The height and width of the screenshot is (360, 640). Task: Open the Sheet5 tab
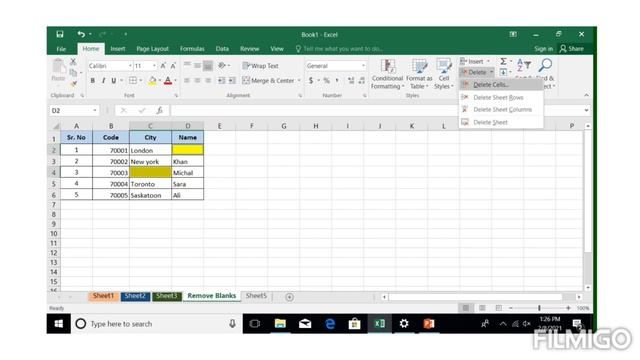pyautogui.click(x=256, y=296)
